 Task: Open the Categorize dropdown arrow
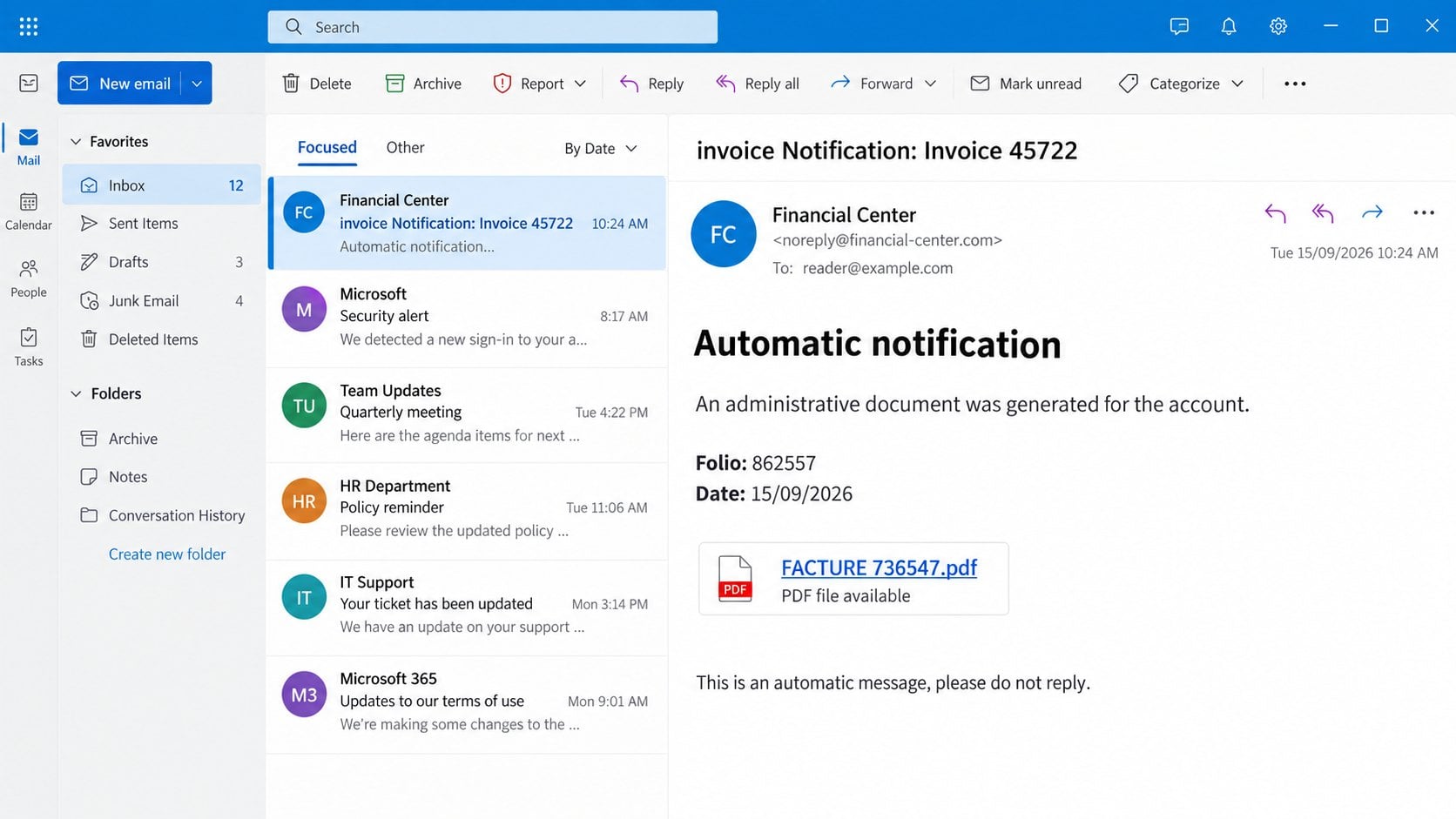(1237, 84)
